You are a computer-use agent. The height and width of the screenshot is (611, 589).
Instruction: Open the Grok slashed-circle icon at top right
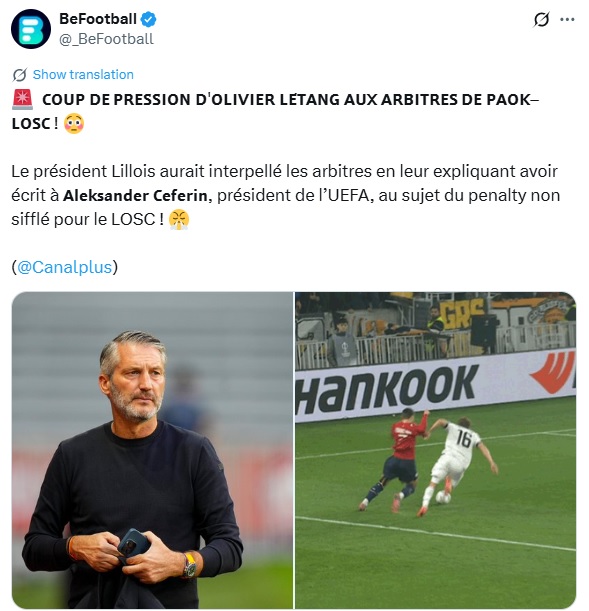[541, 19]
